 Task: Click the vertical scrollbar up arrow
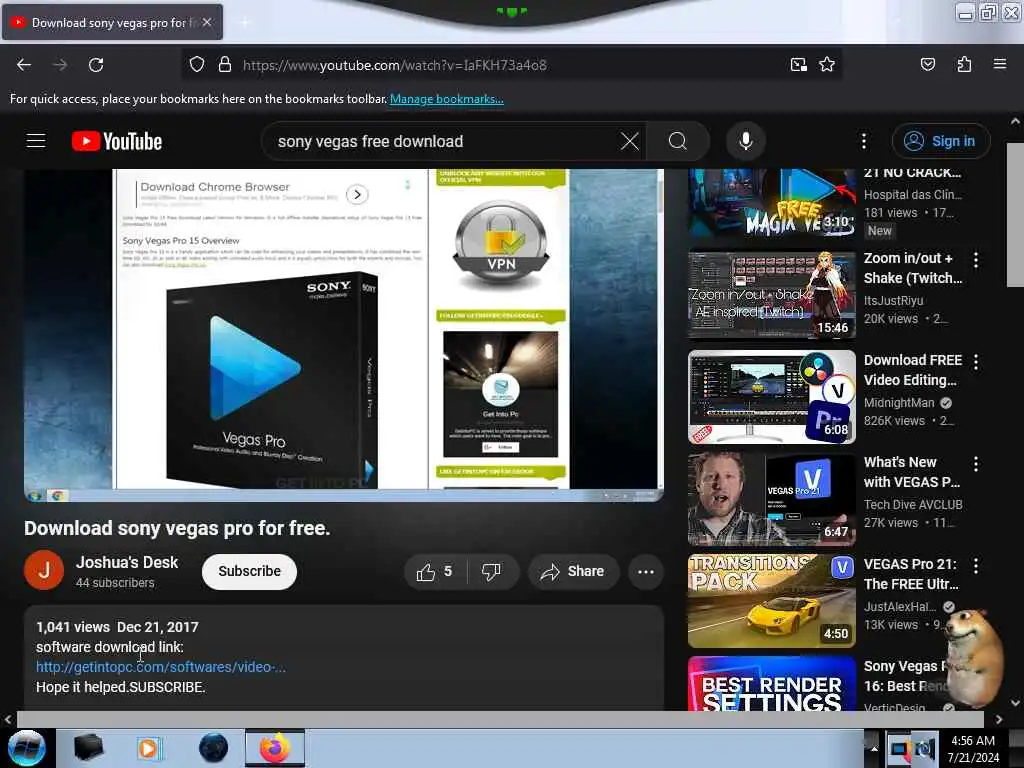[1015, 121]
